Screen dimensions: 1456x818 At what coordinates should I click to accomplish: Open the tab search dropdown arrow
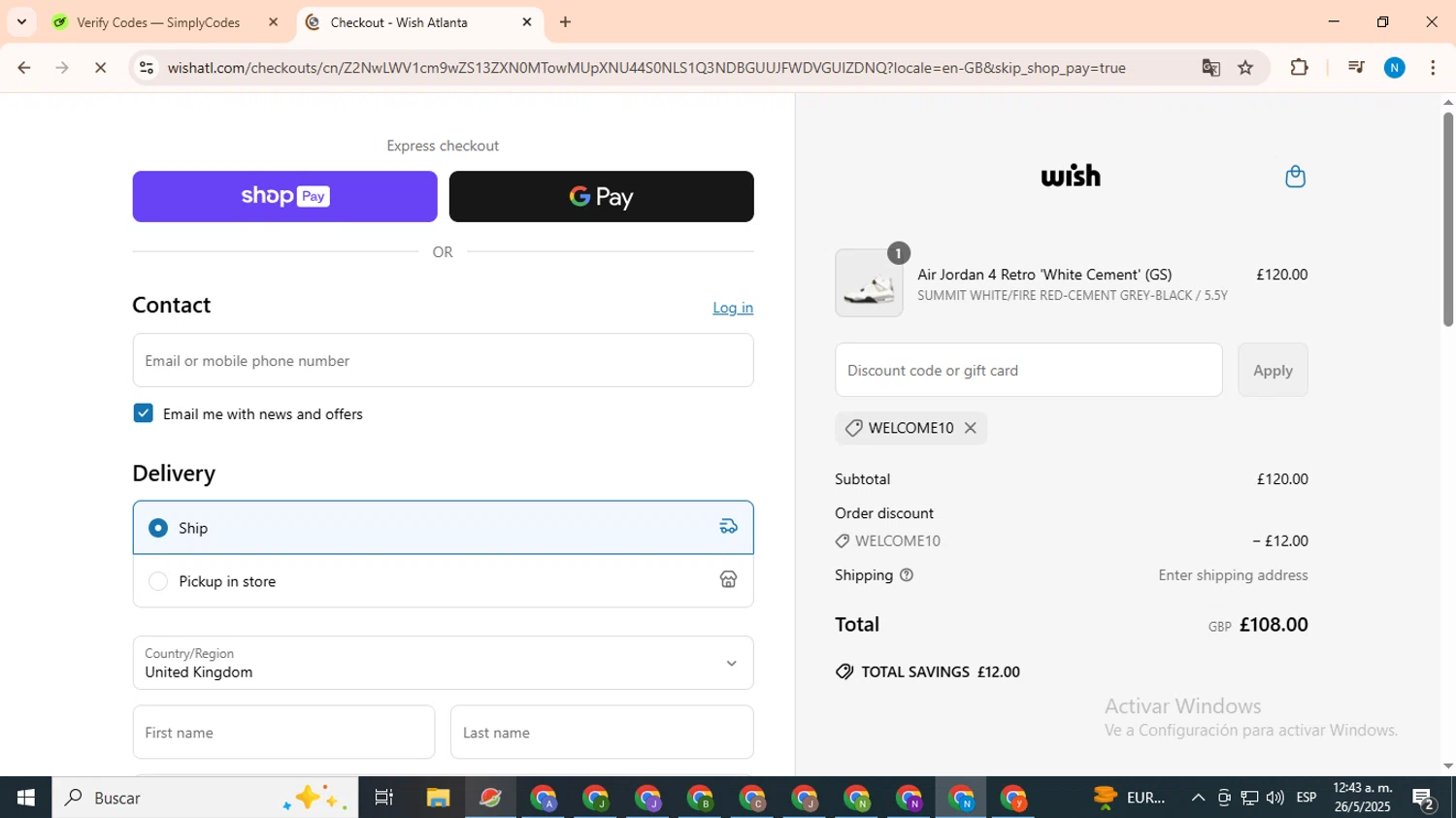coord(21,22)
